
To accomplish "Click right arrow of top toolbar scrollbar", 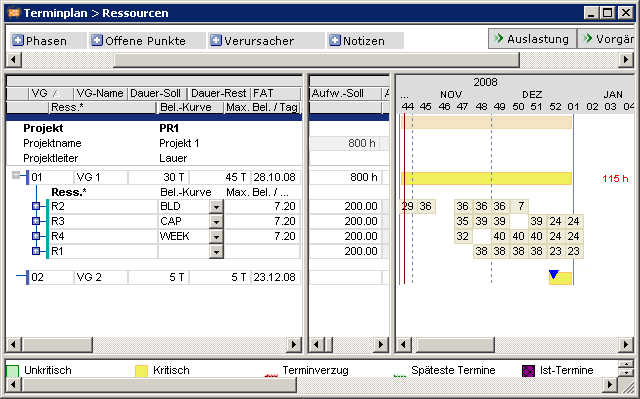I will [x=626, y=60].
